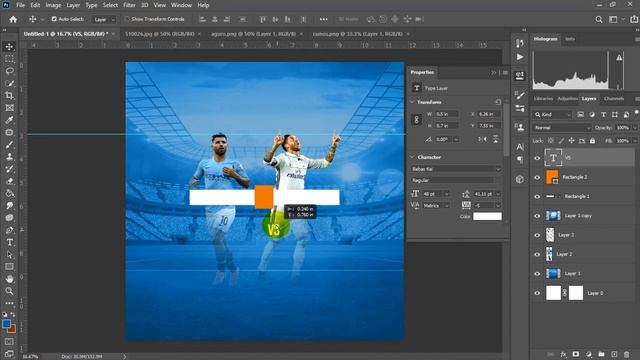The width and height of the screenshot is (640, 360).
Task: Open the layer filter Kind dropdown
Action: pos(553,115)
